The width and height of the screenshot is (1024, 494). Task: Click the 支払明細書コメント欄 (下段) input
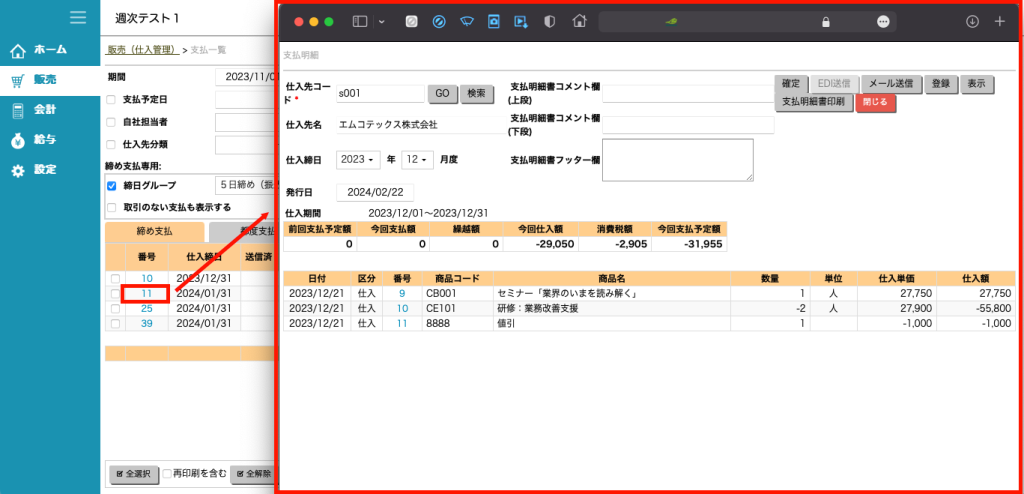click(688, 125)
